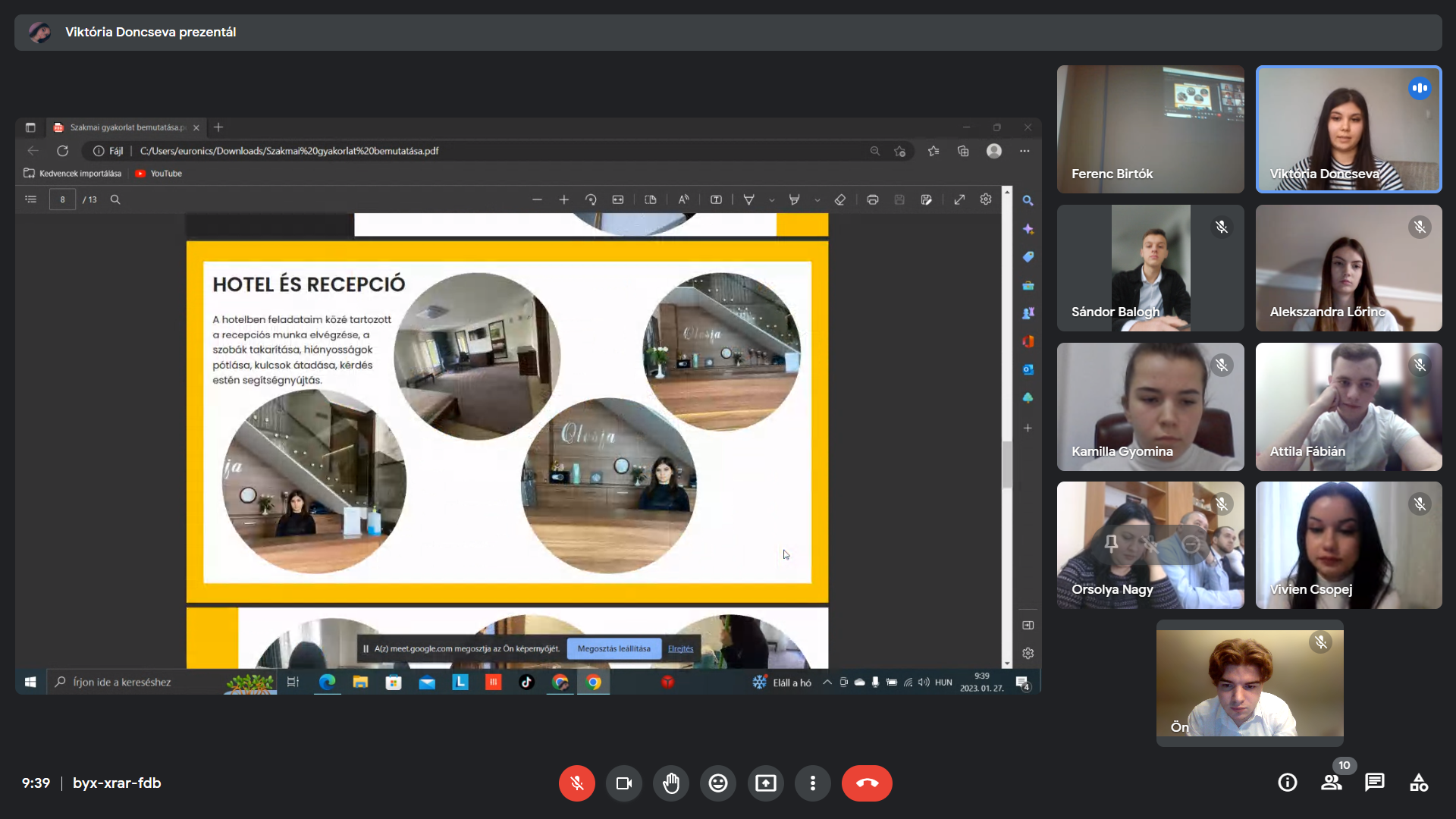Open the meeting details info icon

[x=1287, y=783]
